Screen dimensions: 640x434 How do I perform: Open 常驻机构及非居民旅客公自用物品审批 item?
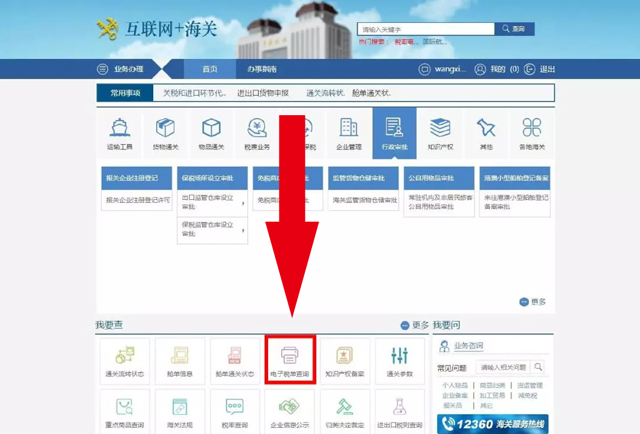coord(440,202)
